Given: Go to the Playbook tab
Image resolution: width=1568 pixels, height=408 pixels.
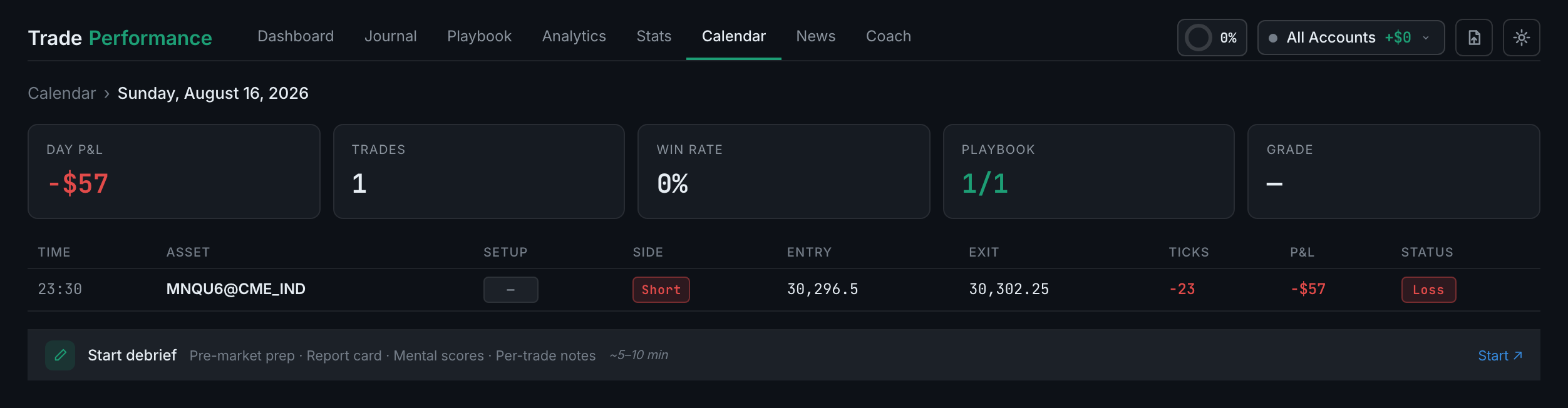Looking at the screenshot, I should point(479,36).
